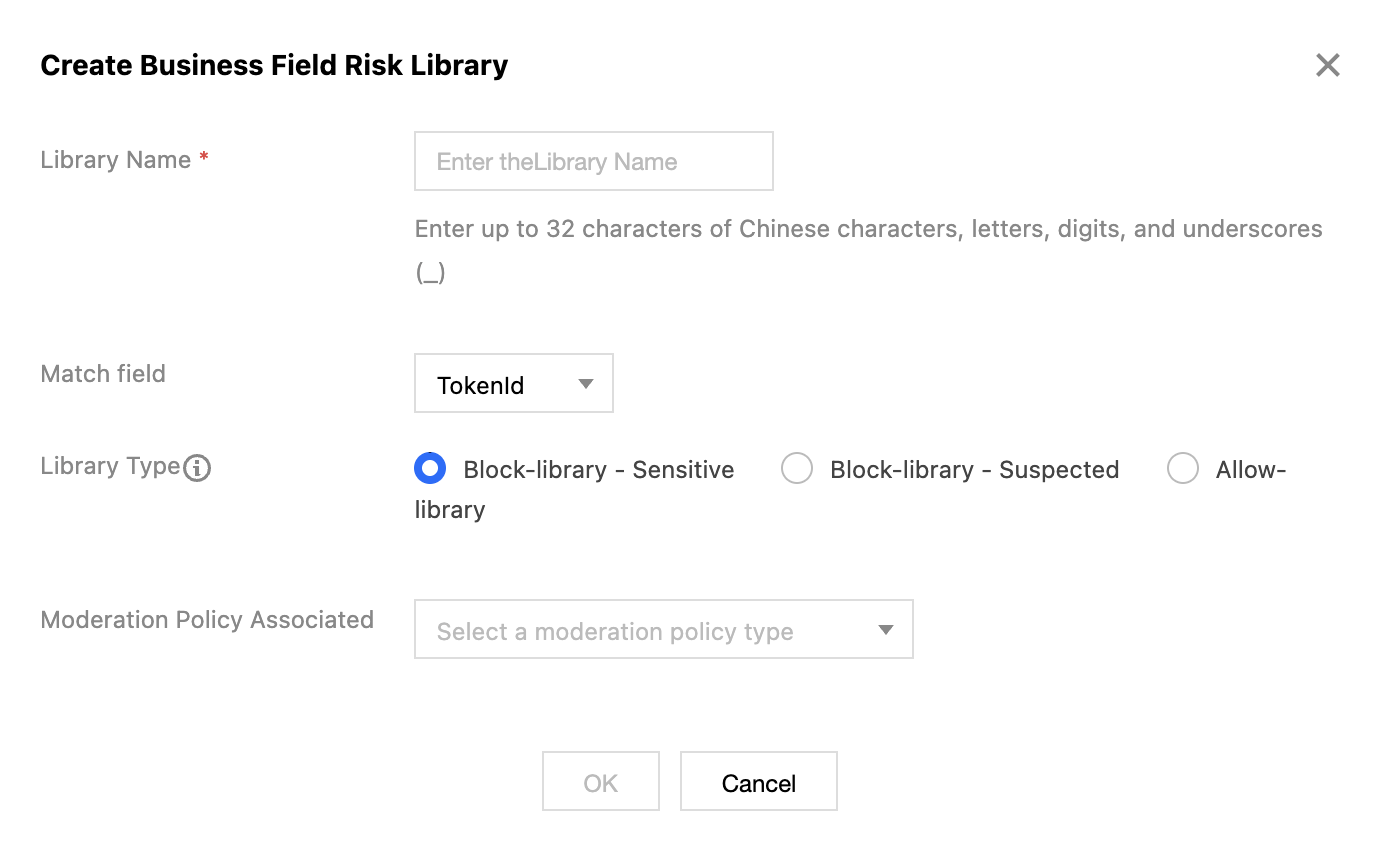Select the Block-library - Sensitive radio button
The width and height of the screenshot is (1386, 860).
click(430, 468)
